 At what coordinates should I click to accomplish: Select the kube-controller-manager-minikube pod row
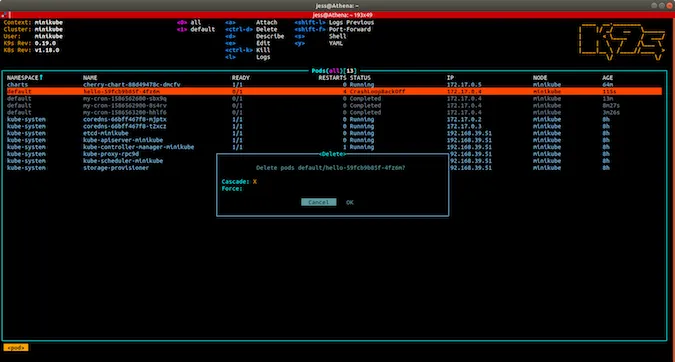click(334, 147)
